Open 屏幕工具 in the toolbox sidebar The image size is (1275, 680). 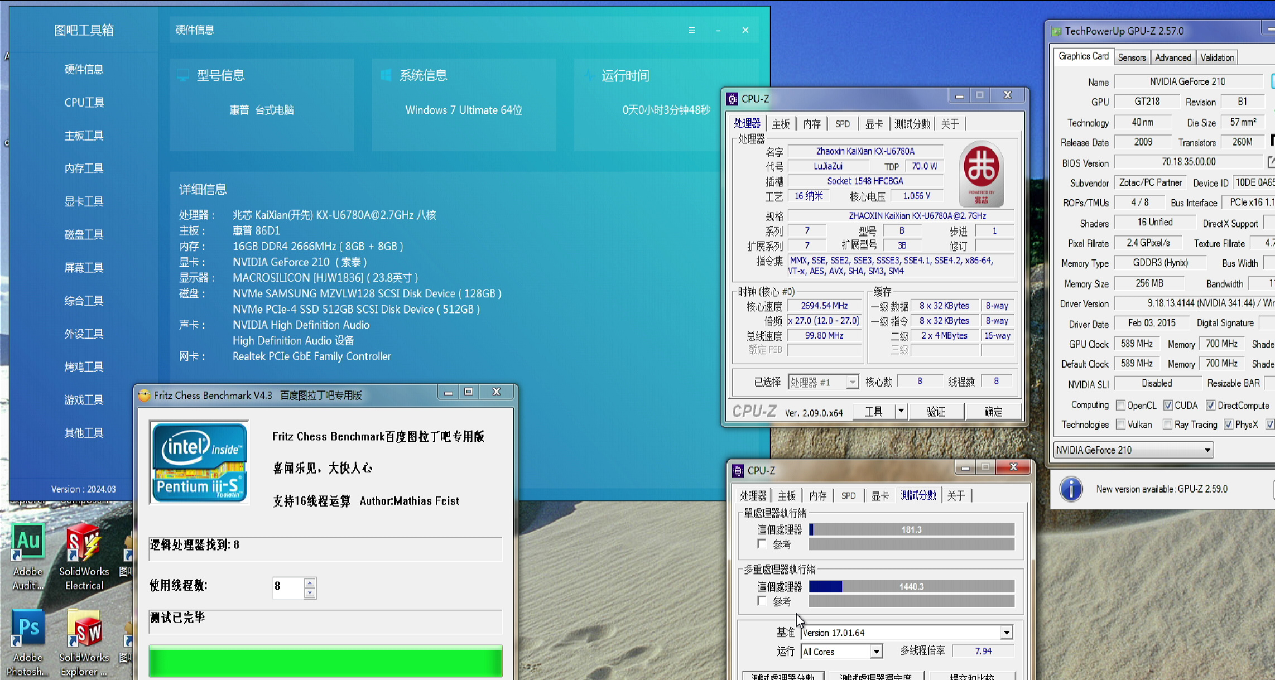(84, 267)
